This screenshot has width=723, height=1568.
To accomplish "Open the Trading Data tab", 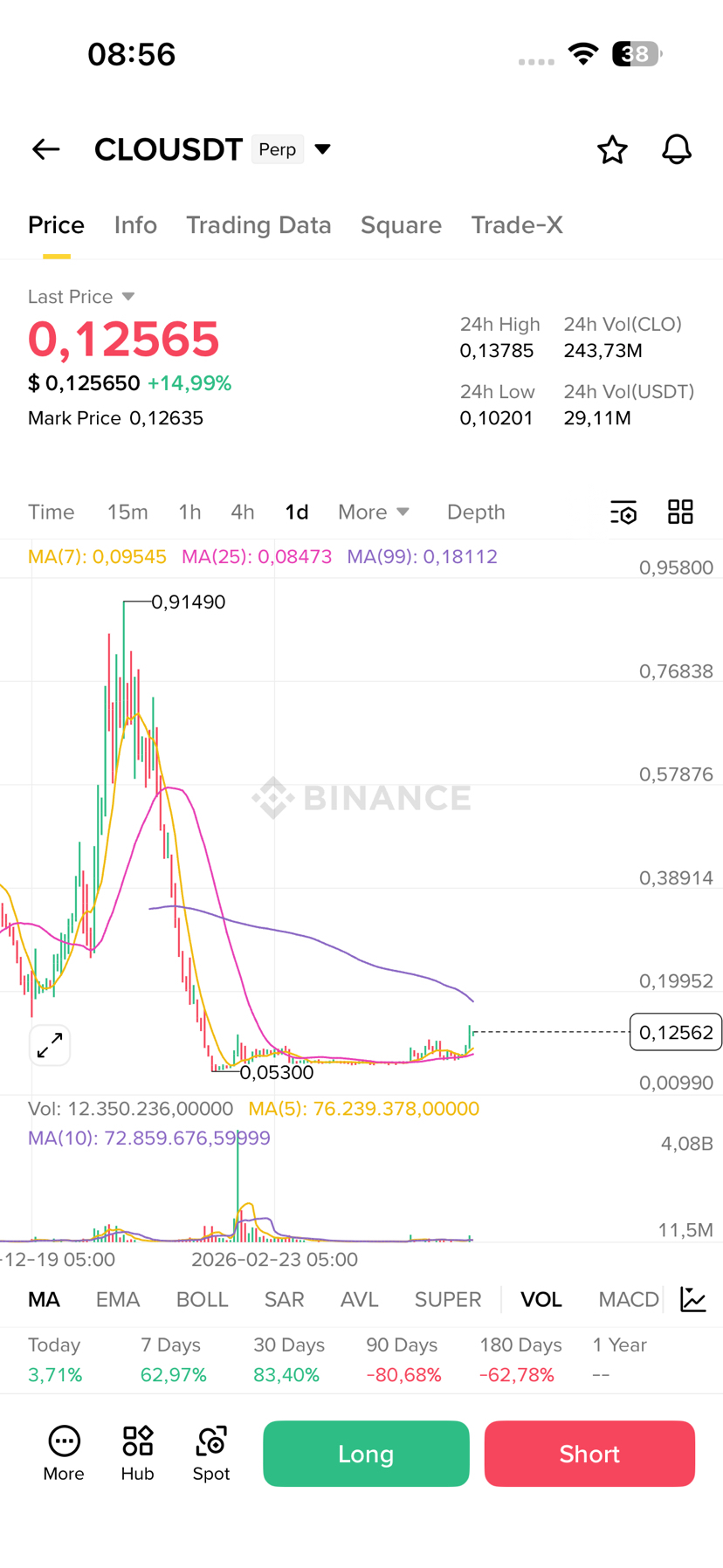I will [x=258, y=225].
